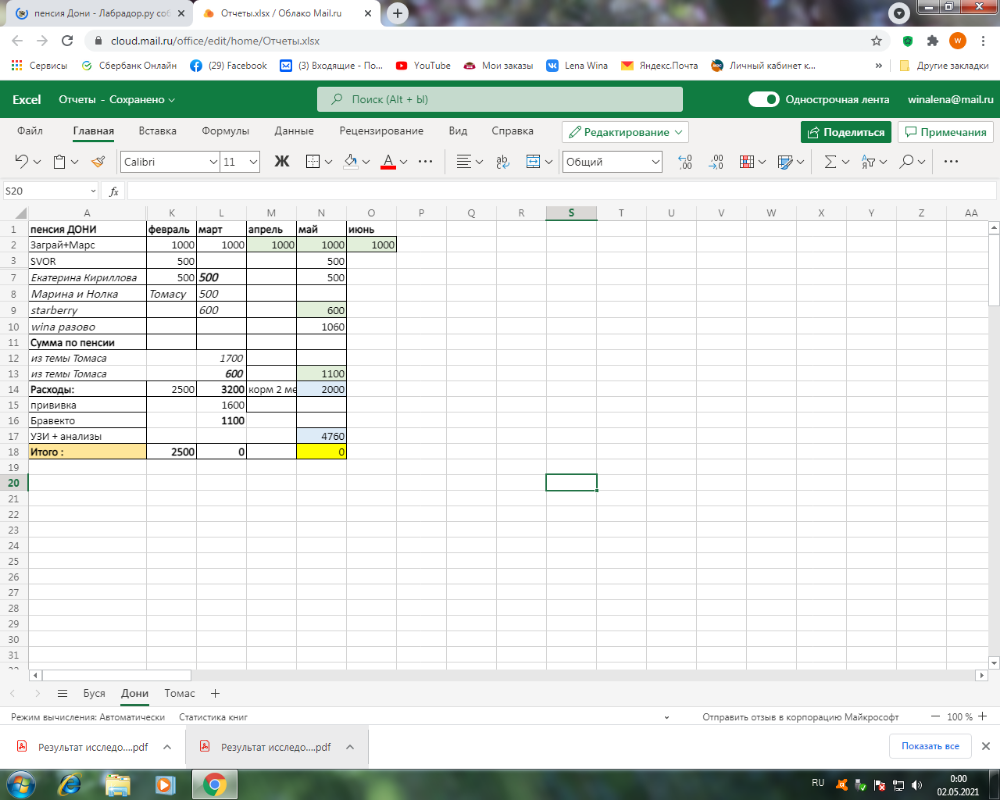Click the wrap text icon
The width and height of the screenshot is (1000, 800).
point(503,161)
